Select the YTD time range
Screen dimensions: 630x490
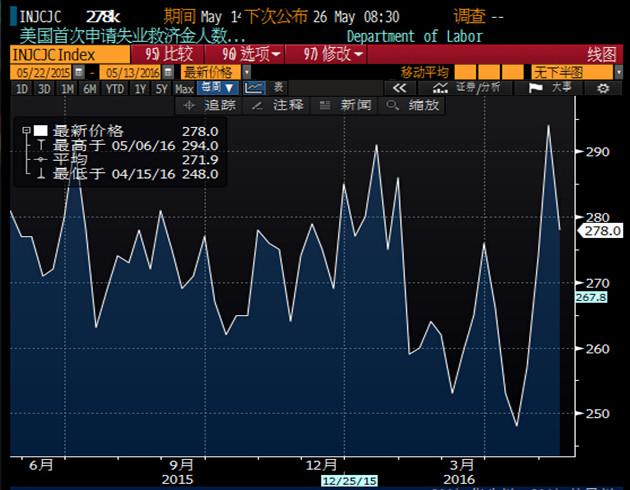[x=114, y=89]
